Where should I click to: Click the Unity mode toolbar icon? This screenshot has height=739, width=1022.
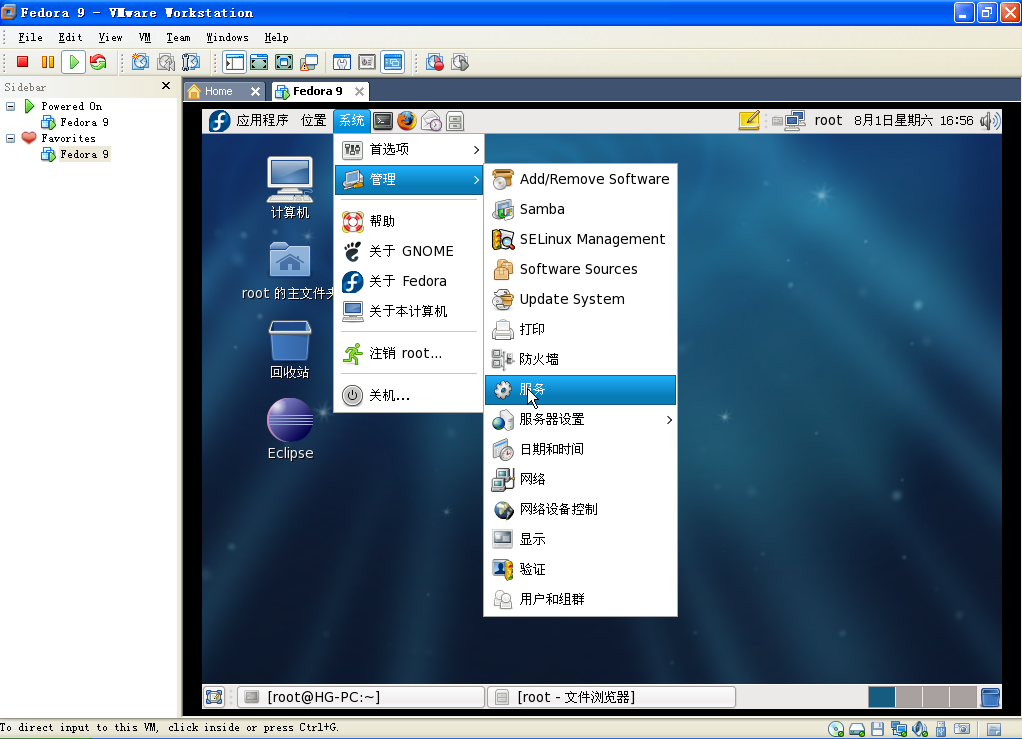coord(308,62)
